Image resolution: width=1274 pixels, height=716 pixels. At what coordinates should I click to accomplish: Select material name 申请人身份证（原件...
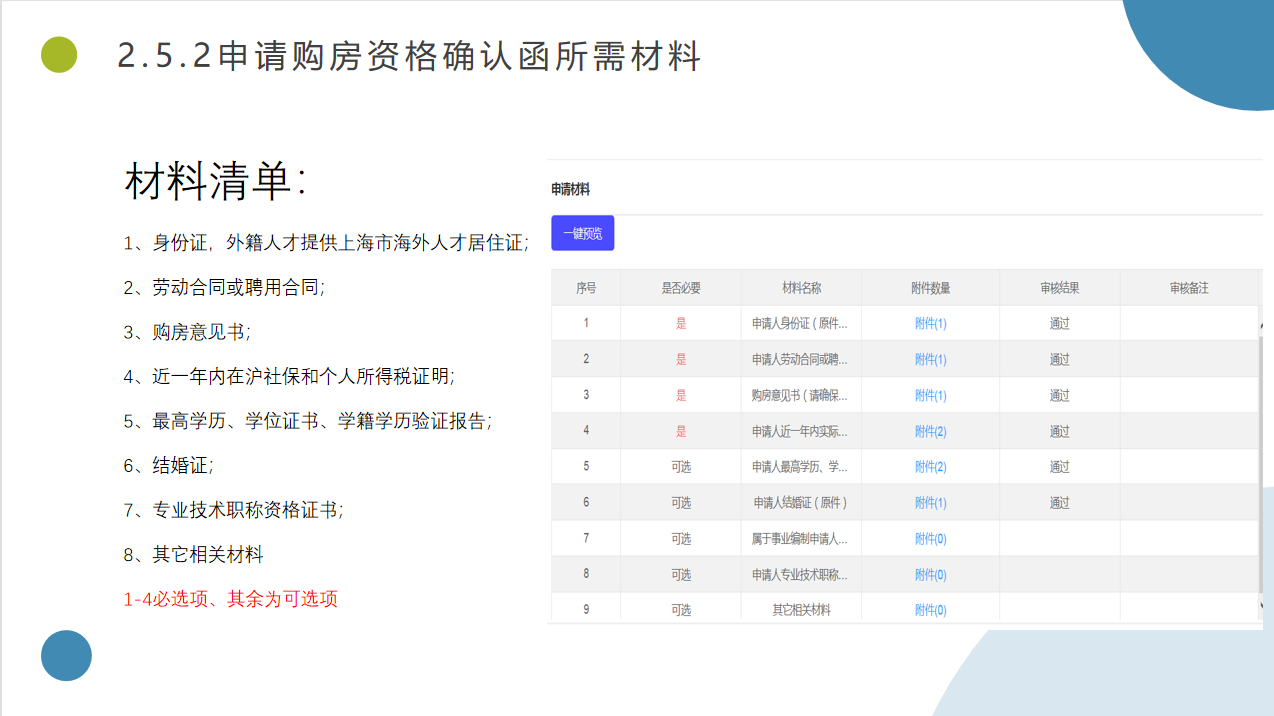coord(800,324)
